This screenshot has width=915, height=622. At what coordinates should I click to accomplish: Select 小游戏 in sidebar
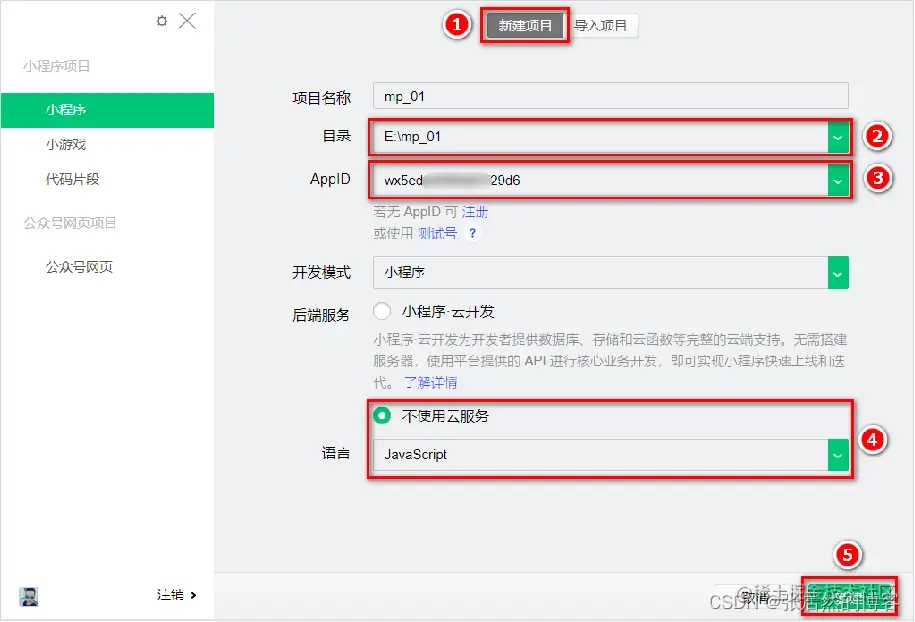(66, 144)
